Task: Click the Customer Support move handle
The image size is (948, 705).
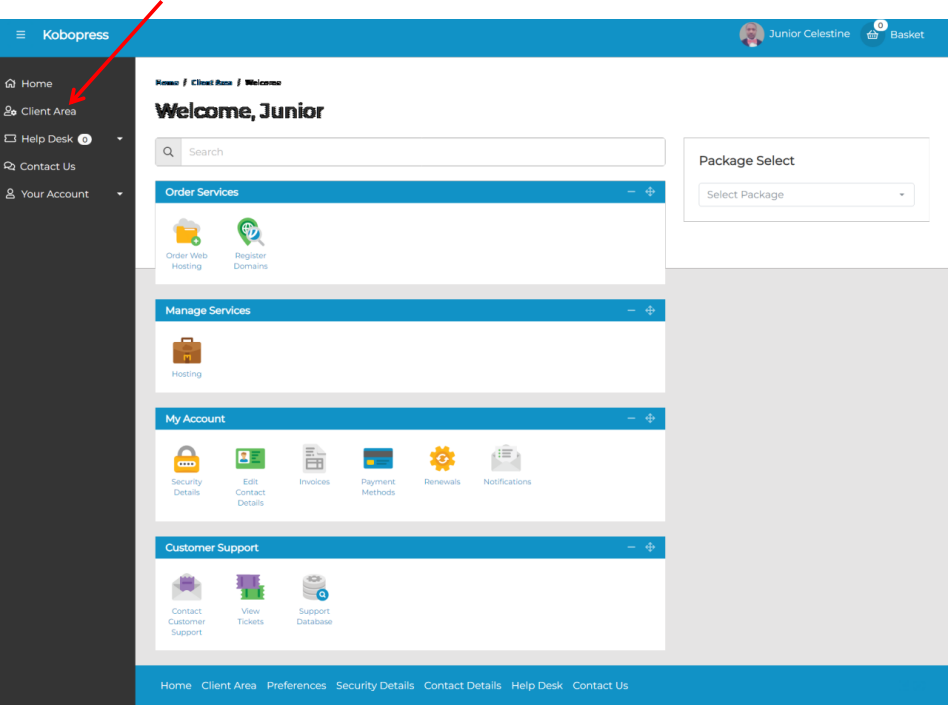Action: pyautogui.click(x=650, y=547)
